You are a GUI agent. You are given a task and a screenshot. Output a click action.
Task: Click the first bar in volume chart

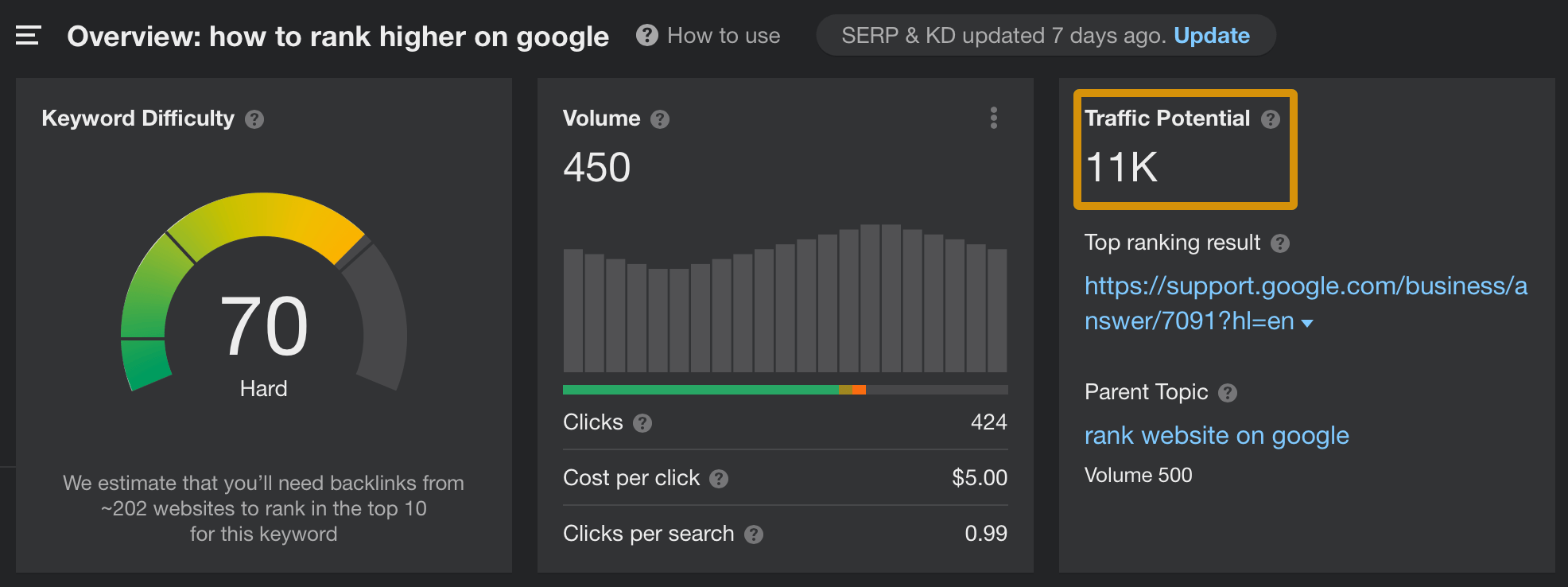[x=572, y=310]
